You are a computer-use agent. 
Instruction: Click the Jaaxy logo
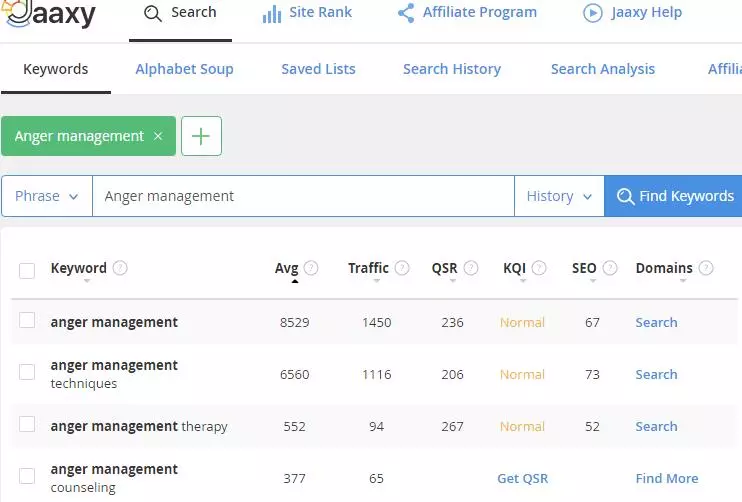click(48, 14)
